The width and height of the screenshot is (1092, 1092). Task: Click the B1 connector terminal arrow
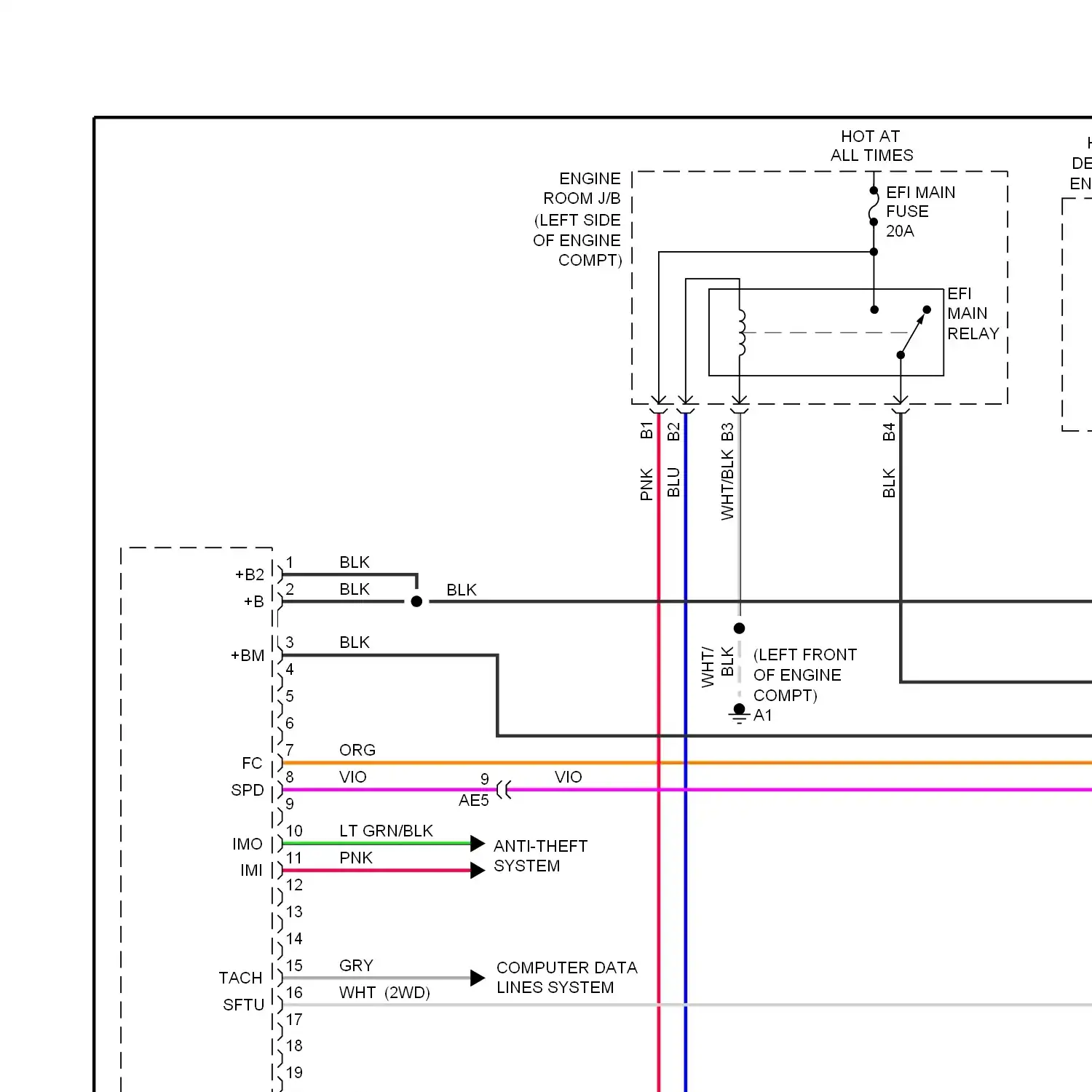coord(659,400)
